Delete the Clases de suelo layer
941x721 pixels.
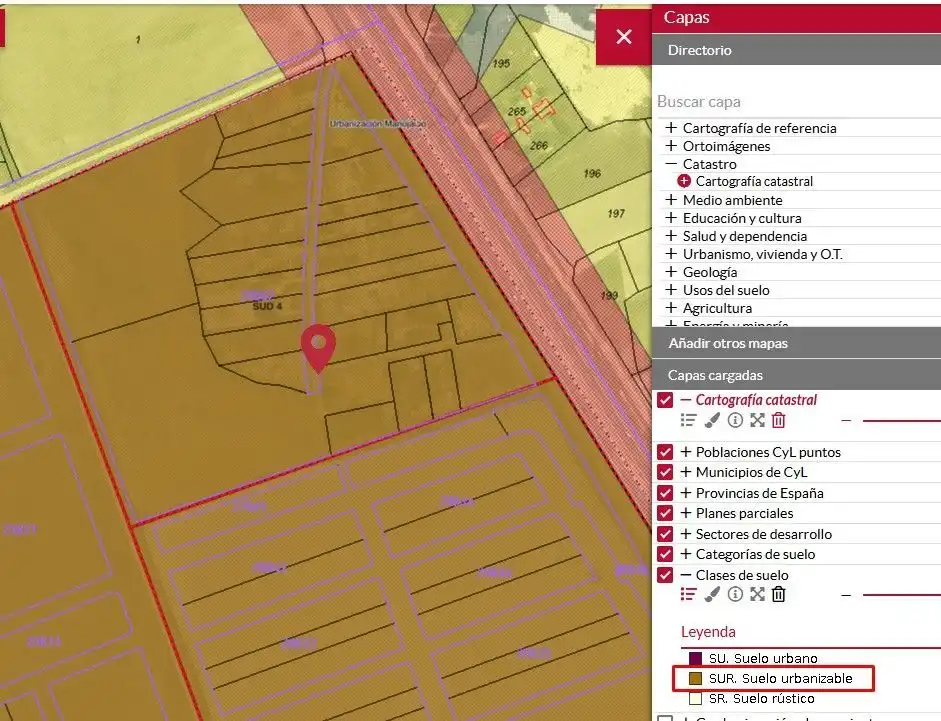click(x=778, y=594)
